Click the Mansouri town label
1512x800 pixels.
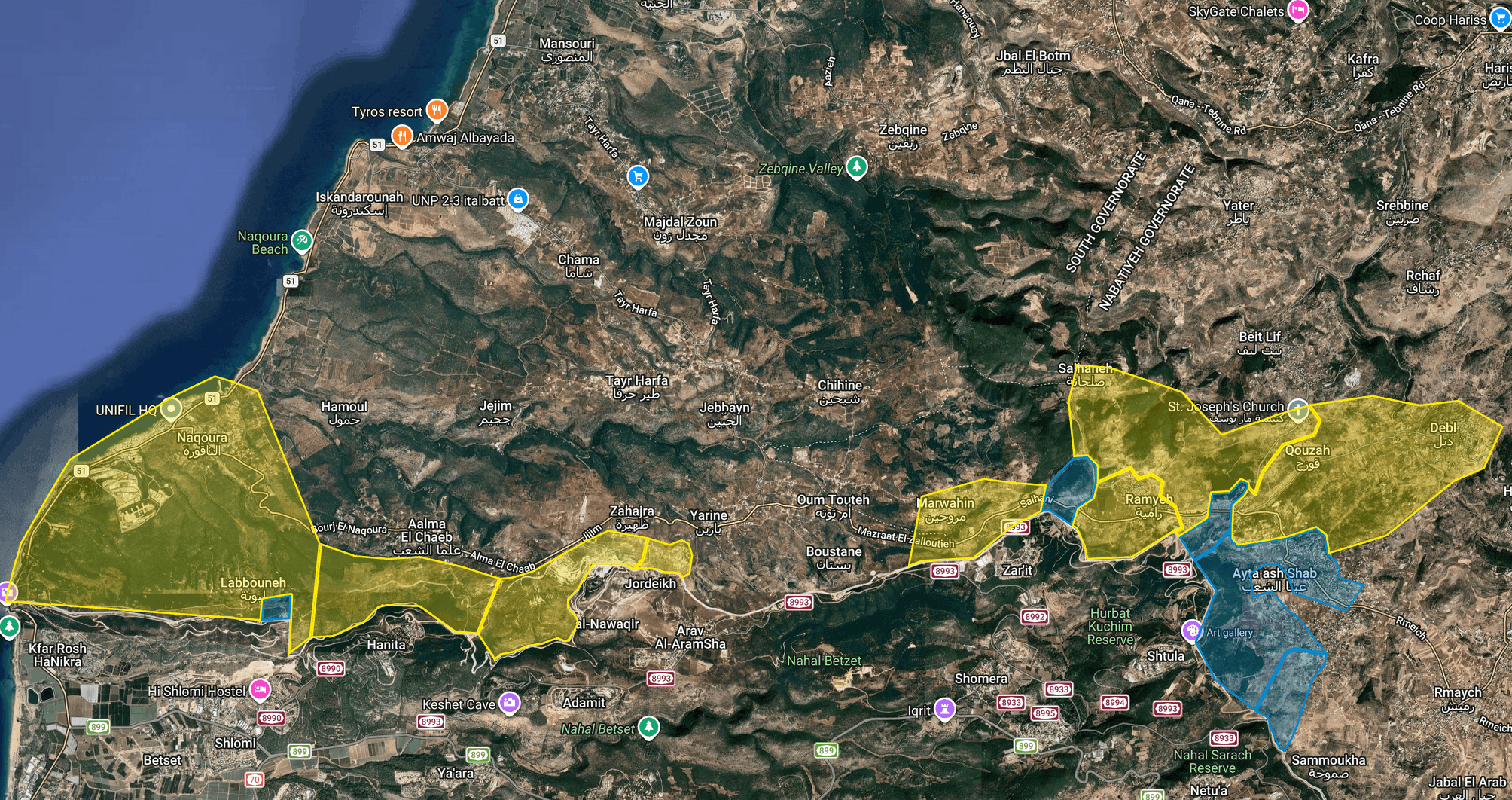click(x=567, y=50)
